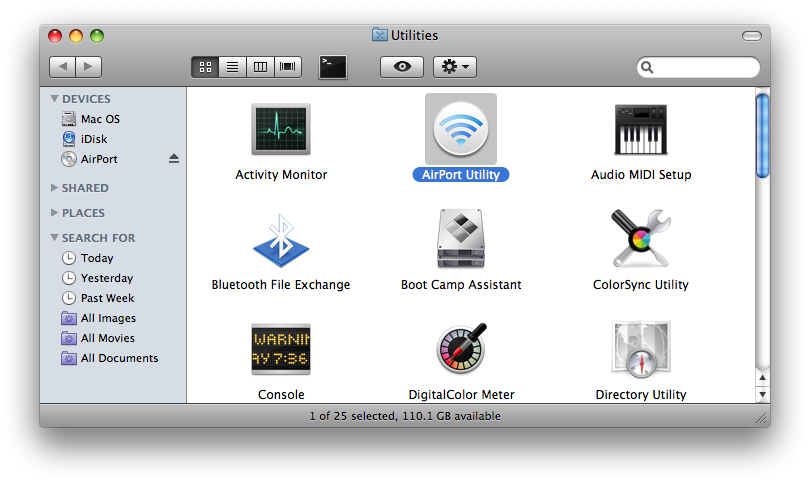Select the AirPort Utility Wi-Fi icon
The height and width of the screenshot is (482, 810).
pos(461,129)
